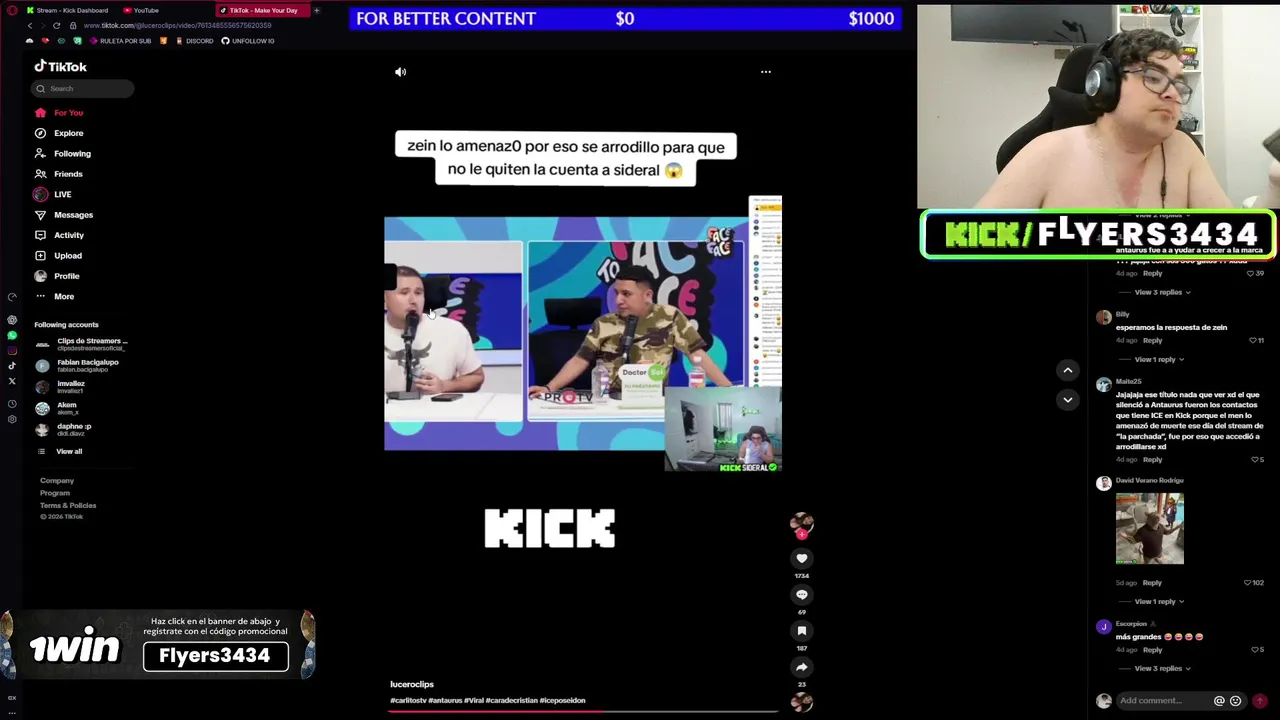This screenshot has height=720, width=1280.
Task: Open the video comments bubble icon
Action: (x=802, y=595)
